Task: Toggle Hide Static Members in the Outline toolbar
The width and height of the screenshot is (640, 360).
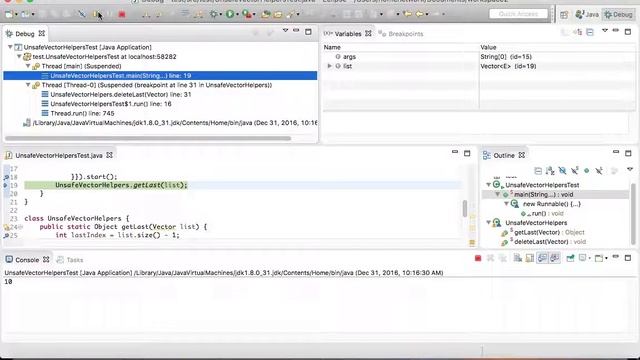Action: point(575,171)
